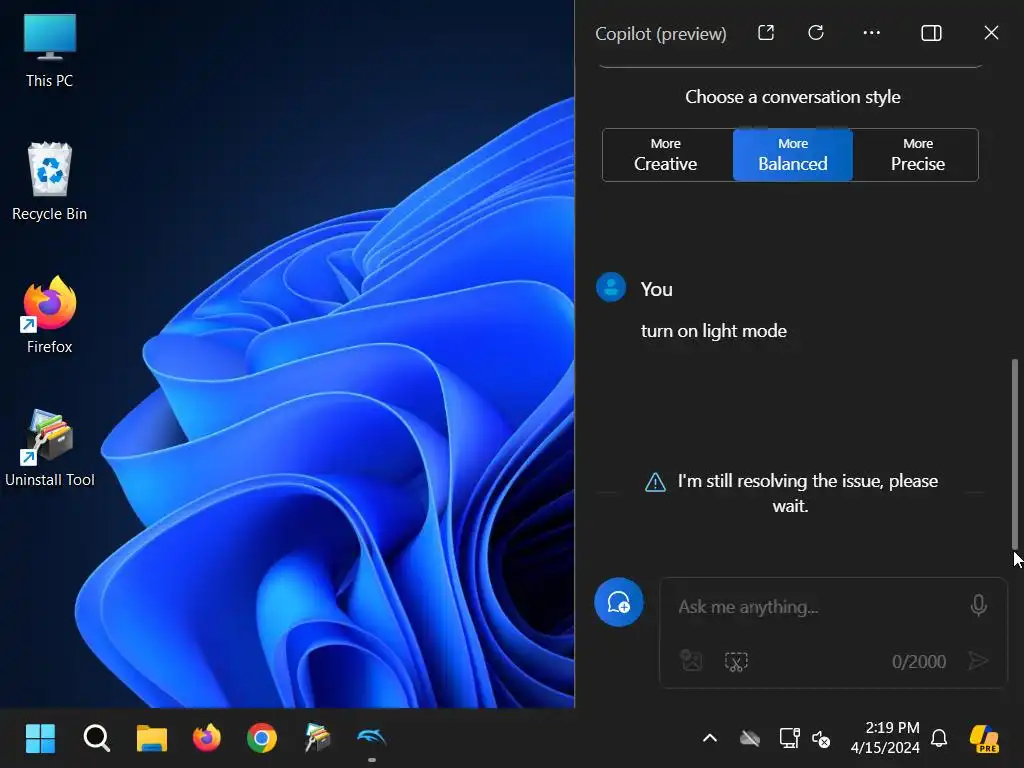Select the Uninstall Tool desktop shortcut
The height and width of the screenshot is (768, 1024).
point(50,449)
